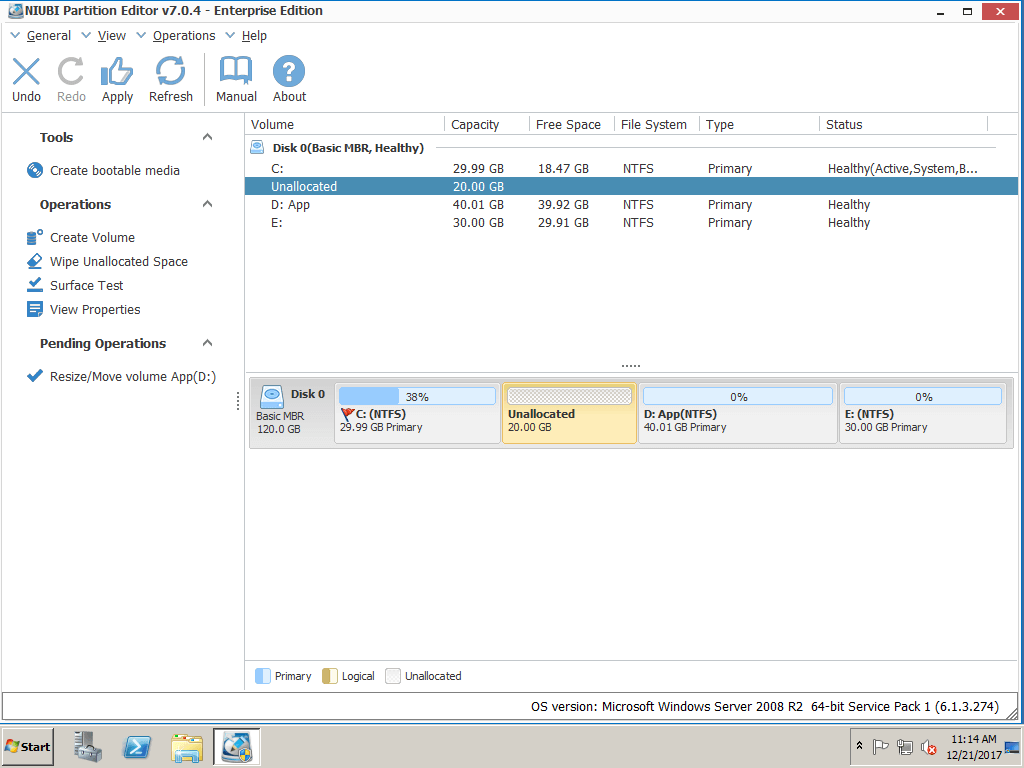
Task: Collapse the Tools section chevron
Action: click(208, 136)
